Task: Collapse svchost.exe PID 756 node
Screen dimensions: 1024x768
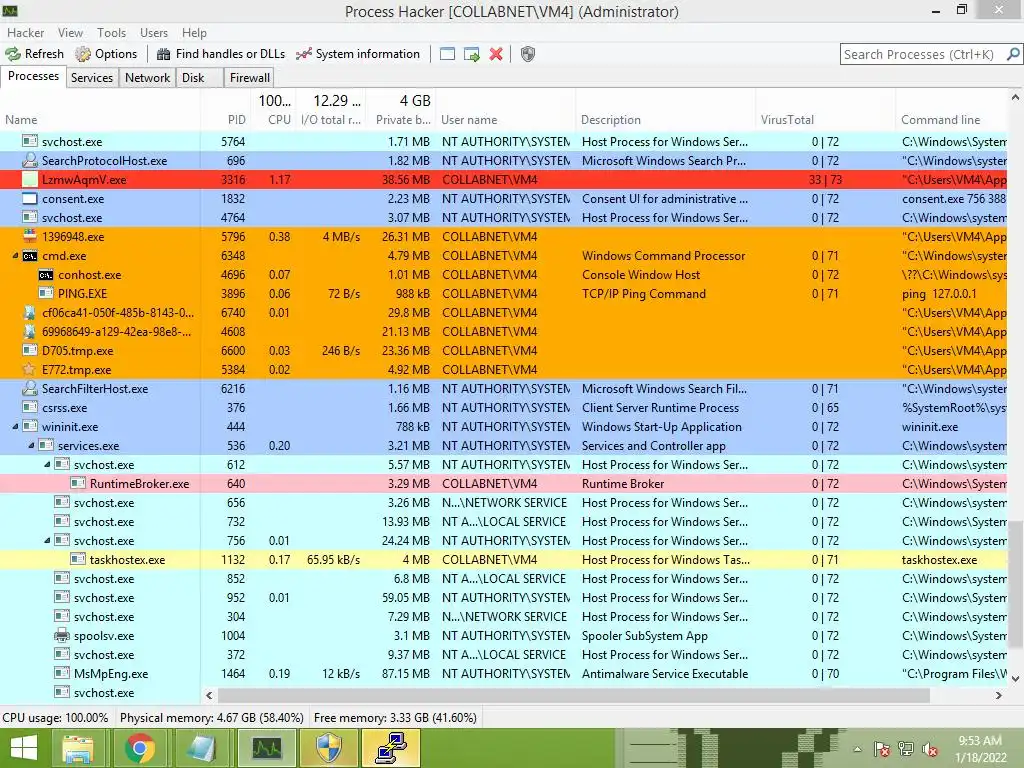Action: pos(47,541)
